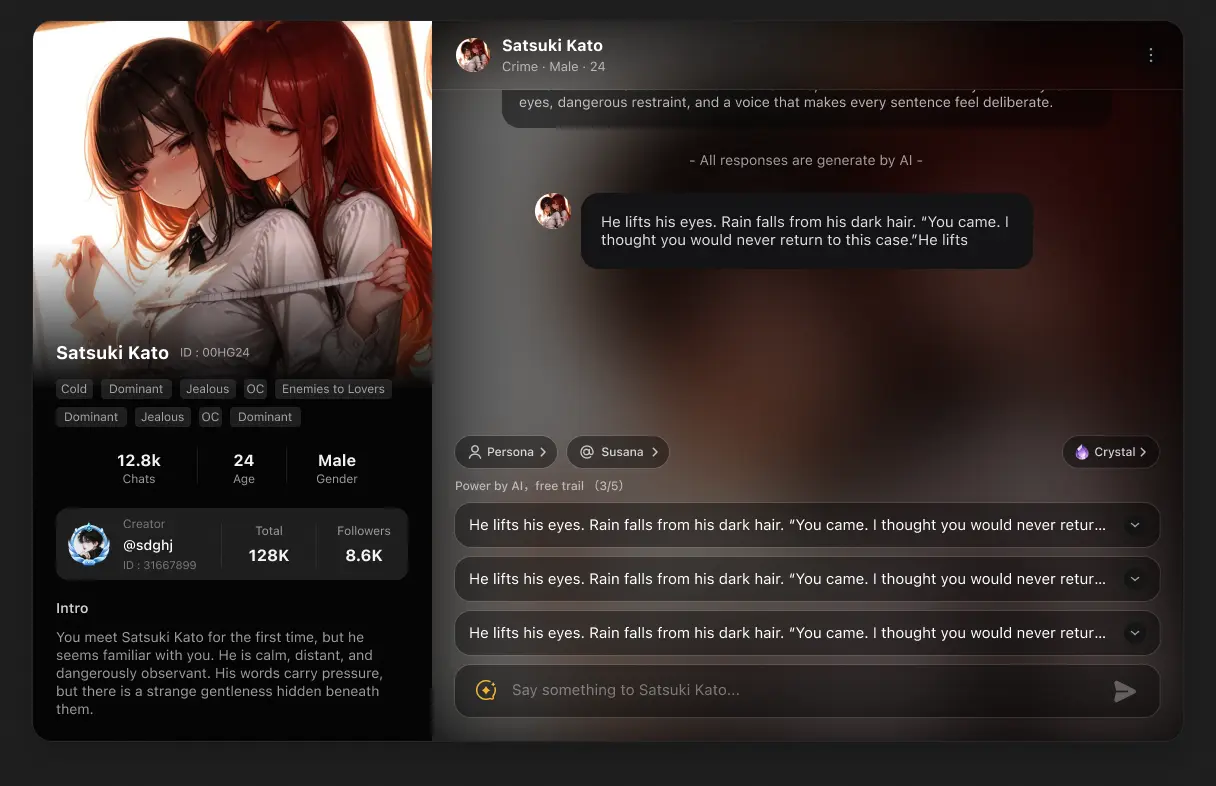Click the 'Power by AI, free trail (3/5)' label
1216x786 pixels.
coord(540,486)
